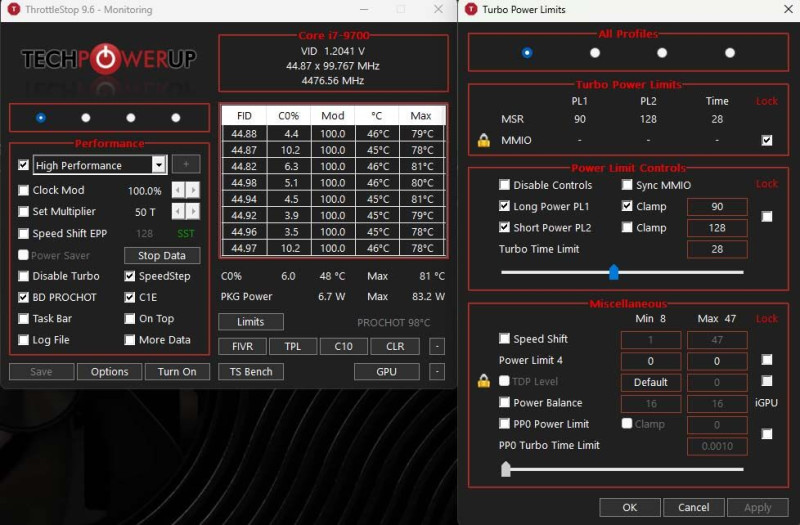Enable Sync MMIO checkbox
The height and width of the screenshot is (525, 800).
point(627,185)
